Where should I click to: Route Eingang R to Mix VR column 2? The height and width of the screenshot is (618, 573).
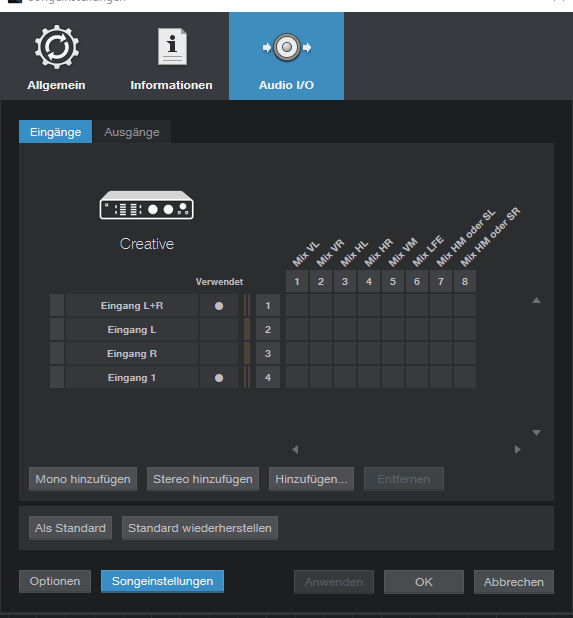point(321,354)
